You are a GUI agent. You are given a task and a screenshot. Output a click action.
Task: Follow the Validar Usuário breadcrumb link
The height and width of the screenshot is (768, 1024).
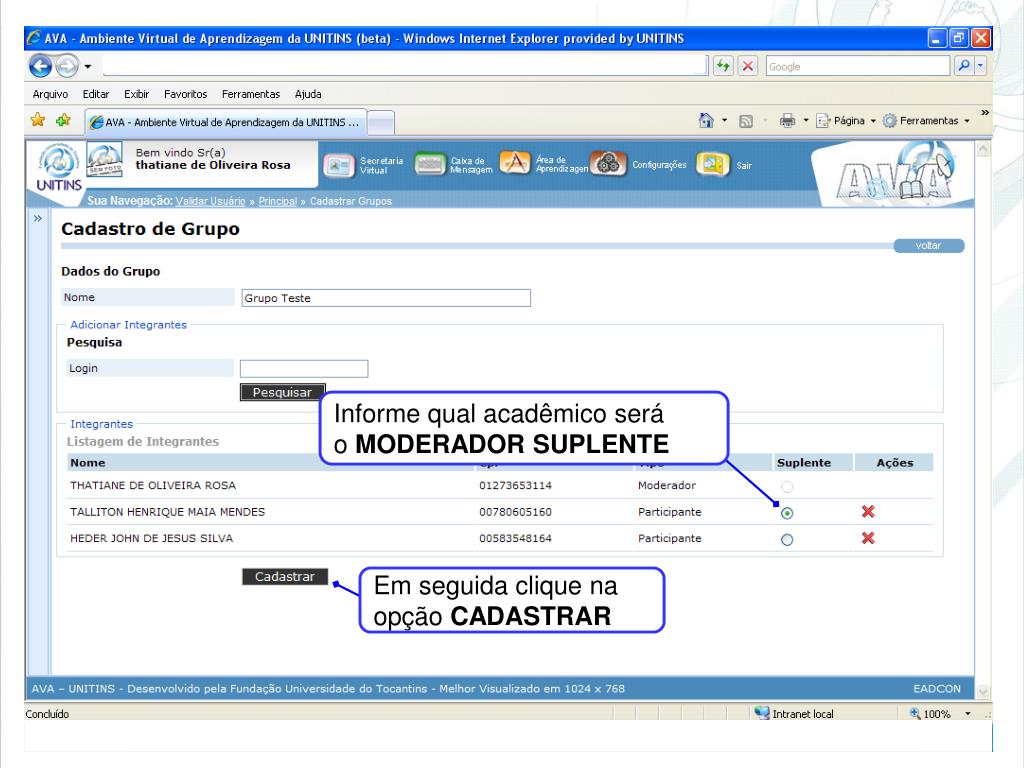210,201
